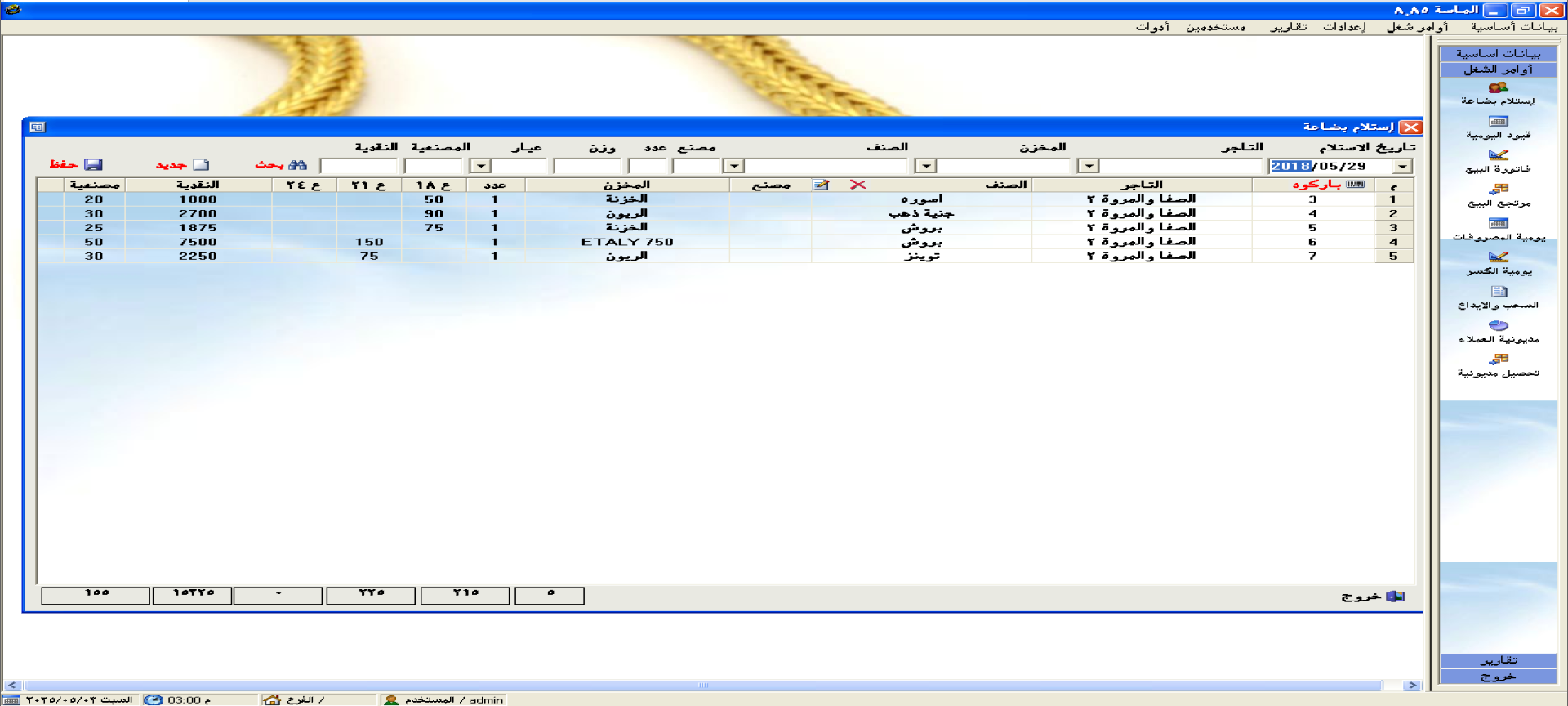
Task: Expand the المخزن store dropdown arrow
Action: 925,167
